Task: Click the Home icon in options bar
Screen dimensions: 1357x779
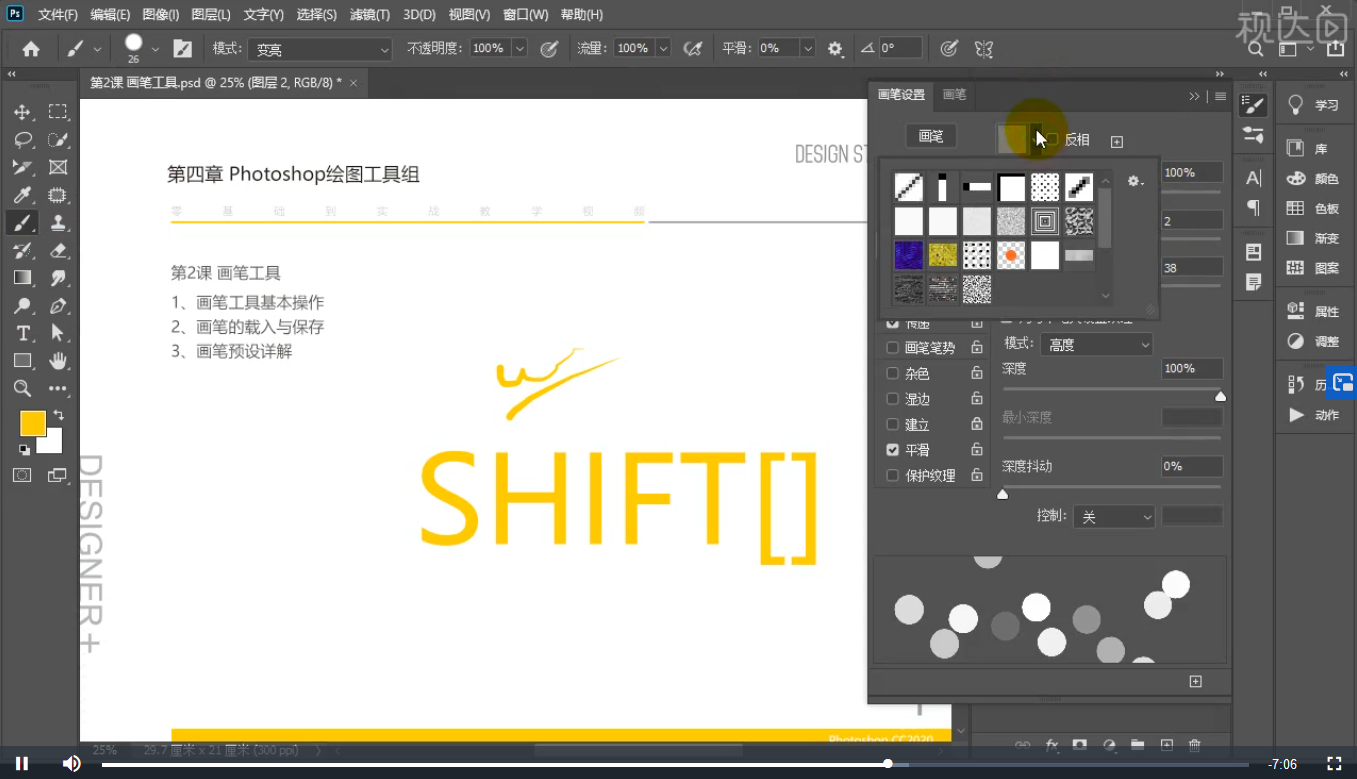Action: (31, 48)
